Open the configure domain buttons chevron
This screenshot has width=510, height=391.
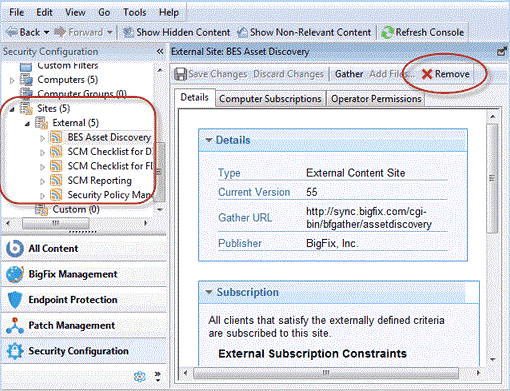click(x=158, y=377)
